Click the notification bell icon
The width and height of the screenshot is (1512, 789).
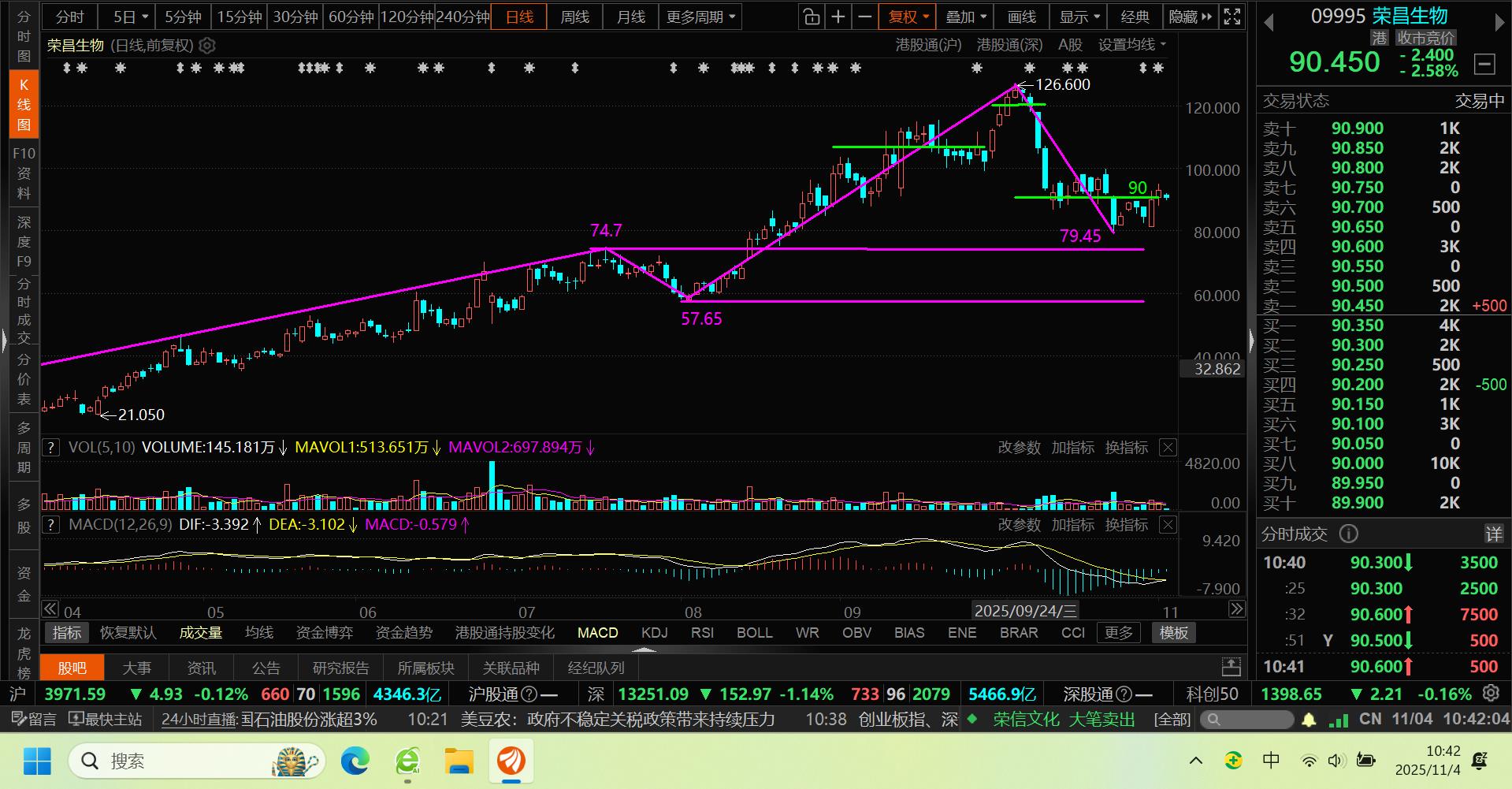(1309, 720)
